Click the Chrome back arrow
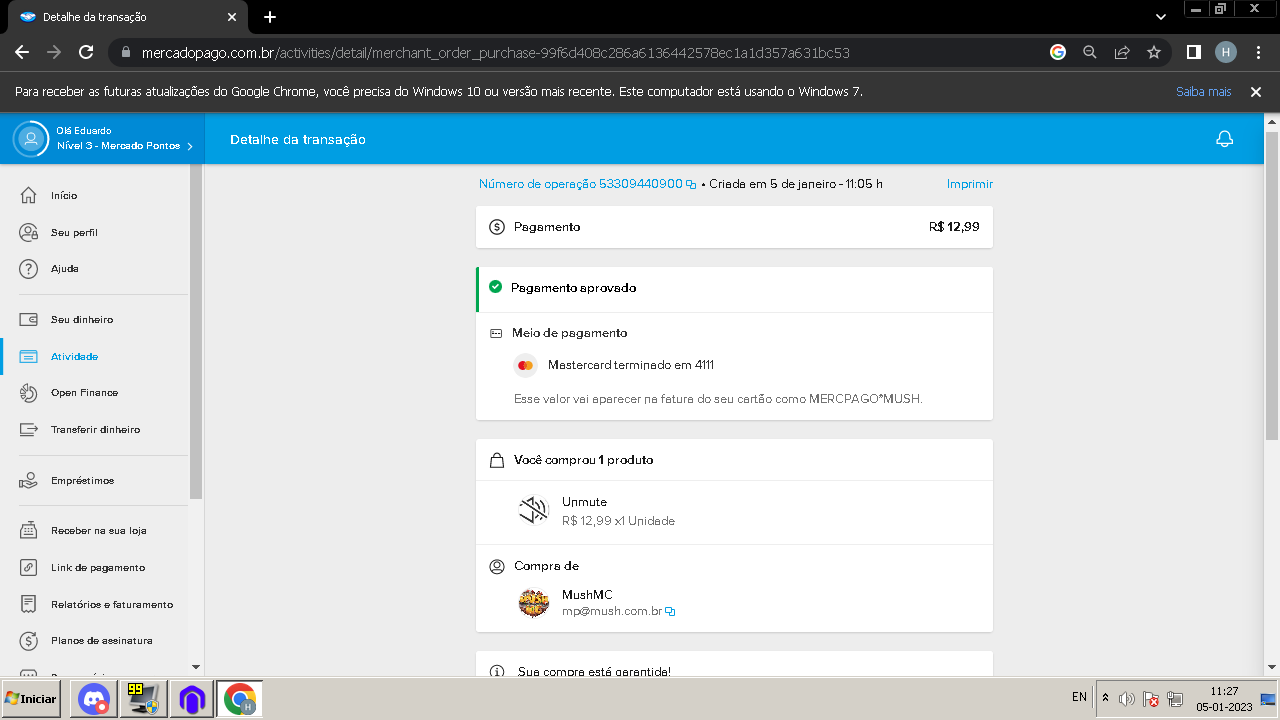Viewport: 1280px width, 720px height. coord(22,52)
